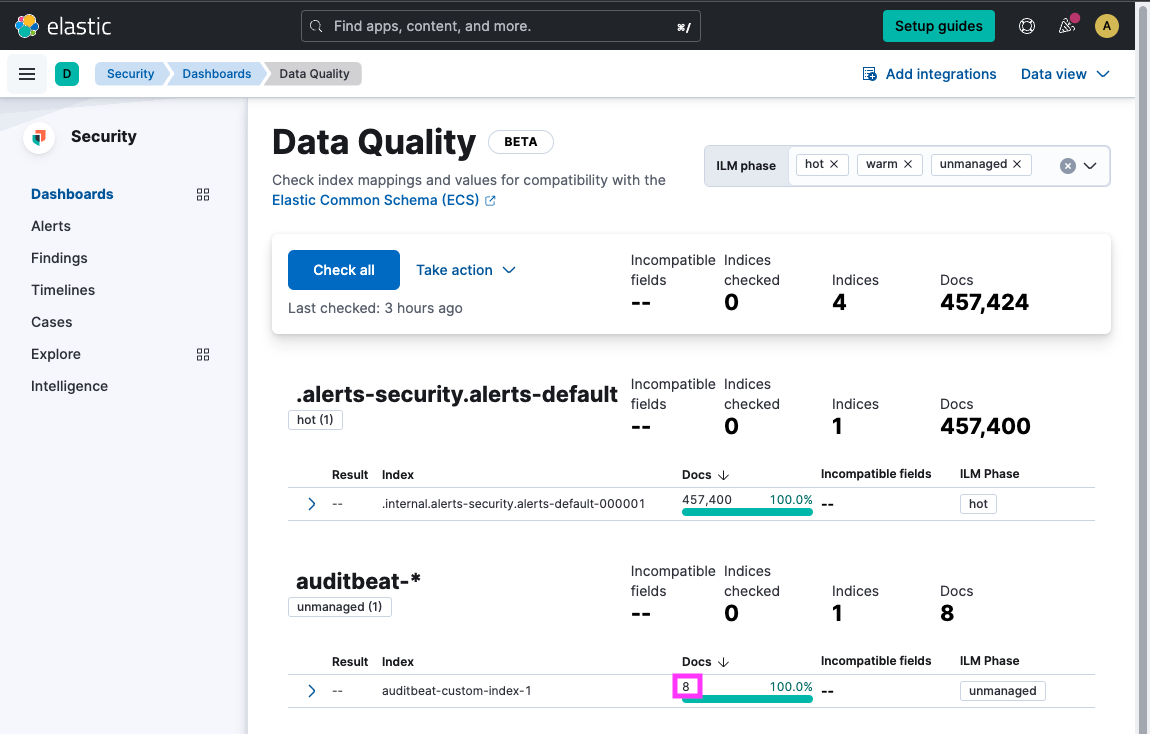The height and width of the screenshot is (734, 1150).
Task: Click auditbeat-* pattern heading
Action: (358, 581)
